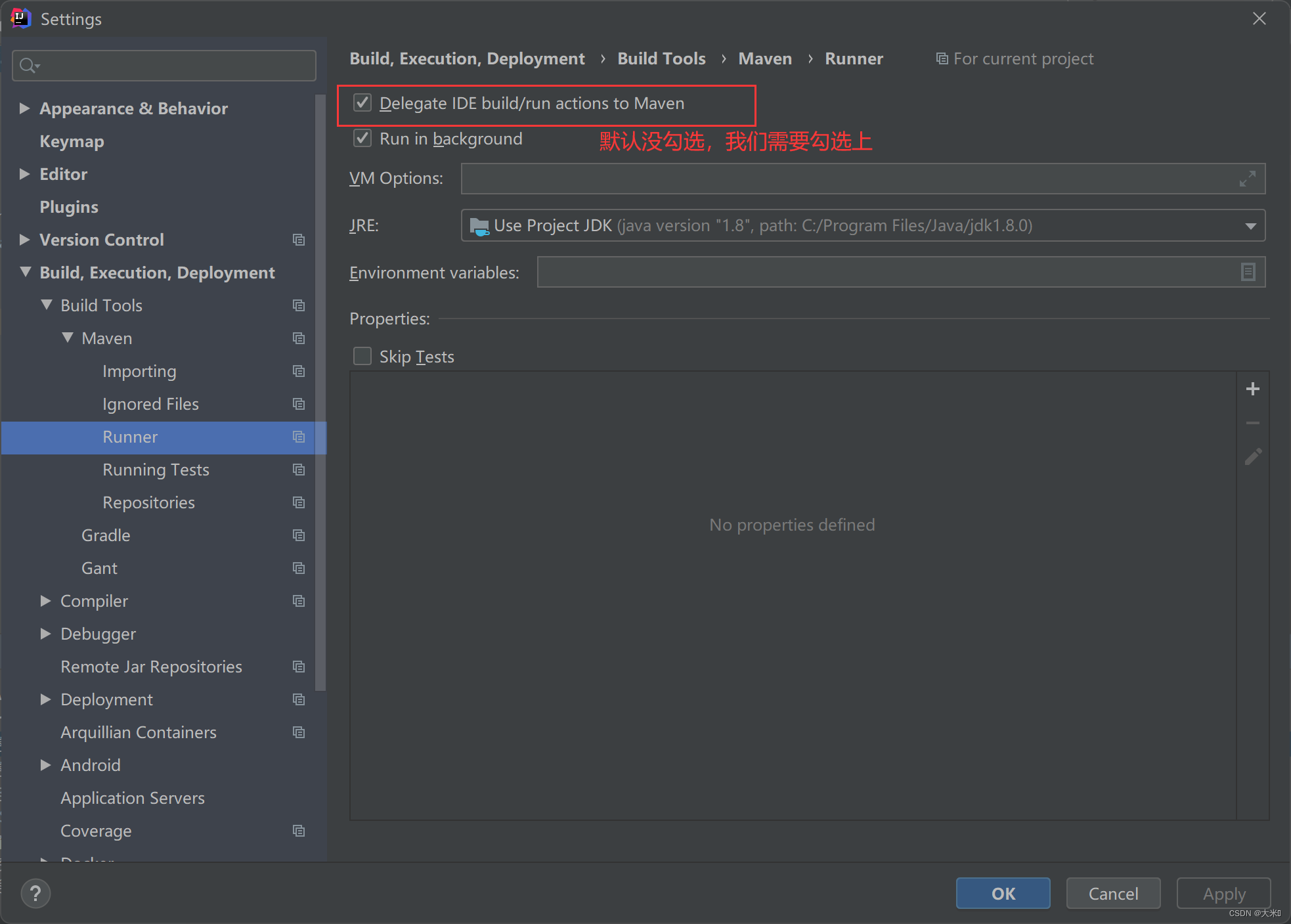Expand the VM Options field with expand icon

(1247, 178)
